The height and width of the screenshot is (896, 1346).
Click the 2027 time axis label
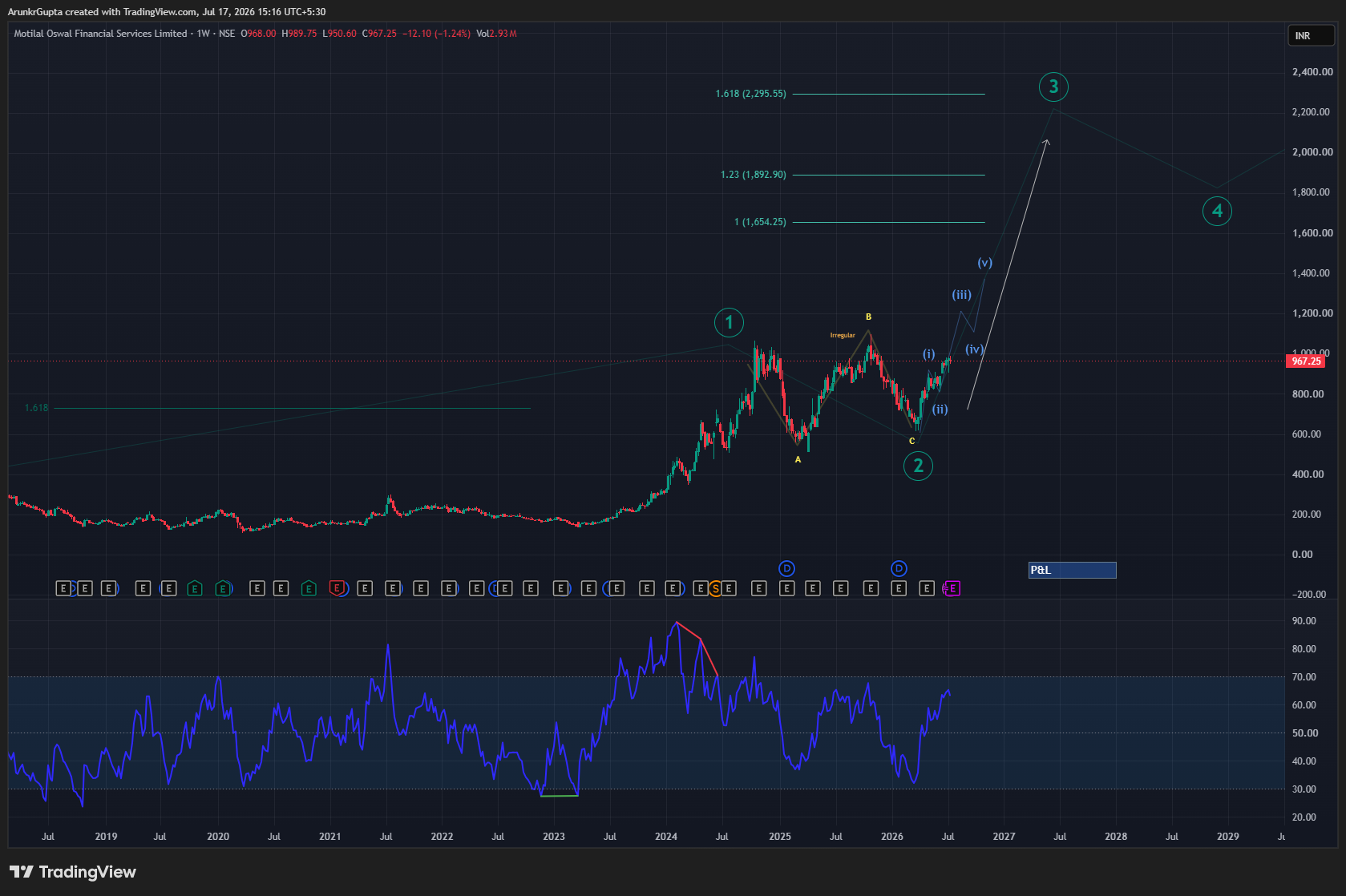click(1004, 836)
